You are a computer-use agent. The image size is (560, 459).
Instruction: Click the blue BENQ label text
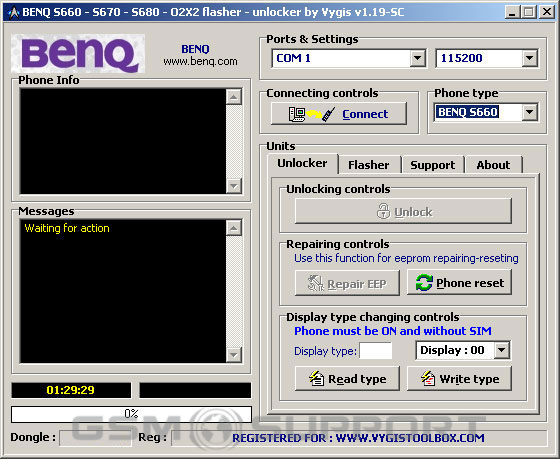tap(195, 49)
